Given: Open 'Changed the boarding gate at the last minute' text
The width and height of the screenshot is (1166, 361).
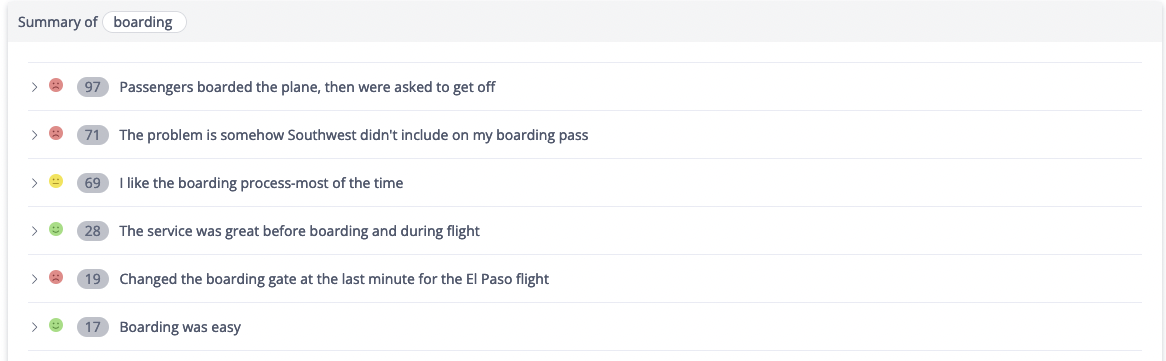Looking at the screenshot, I should [334, 279].
